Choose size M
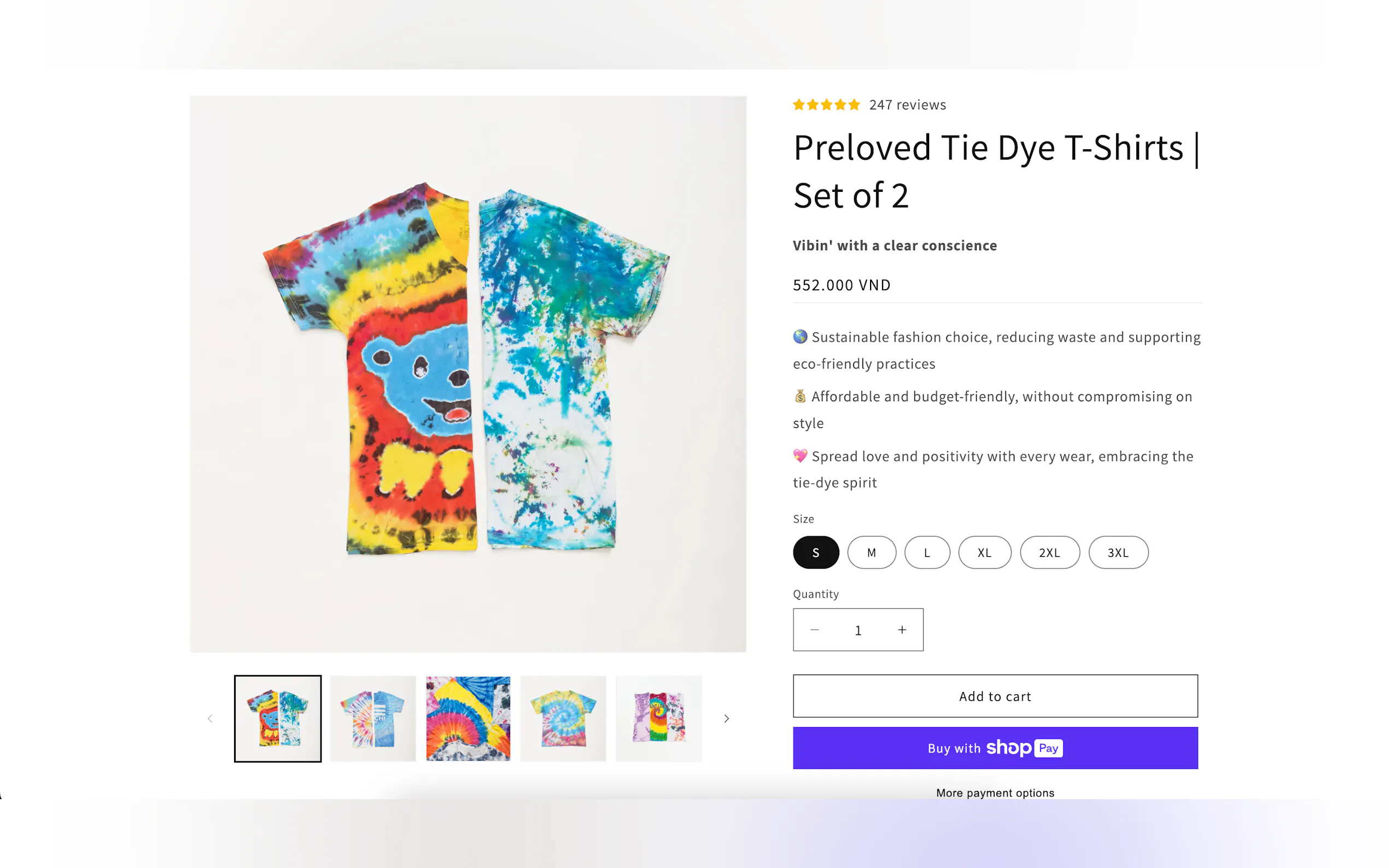Screen dimensions: 1389x868 click(x=871, y=552)
